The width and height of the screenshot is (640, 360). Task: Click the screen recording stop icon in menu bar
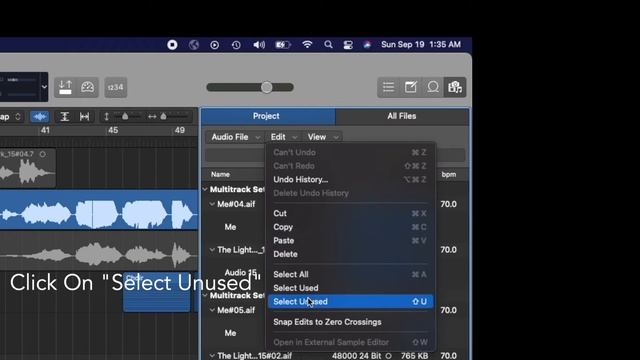(x=172, y=44)
